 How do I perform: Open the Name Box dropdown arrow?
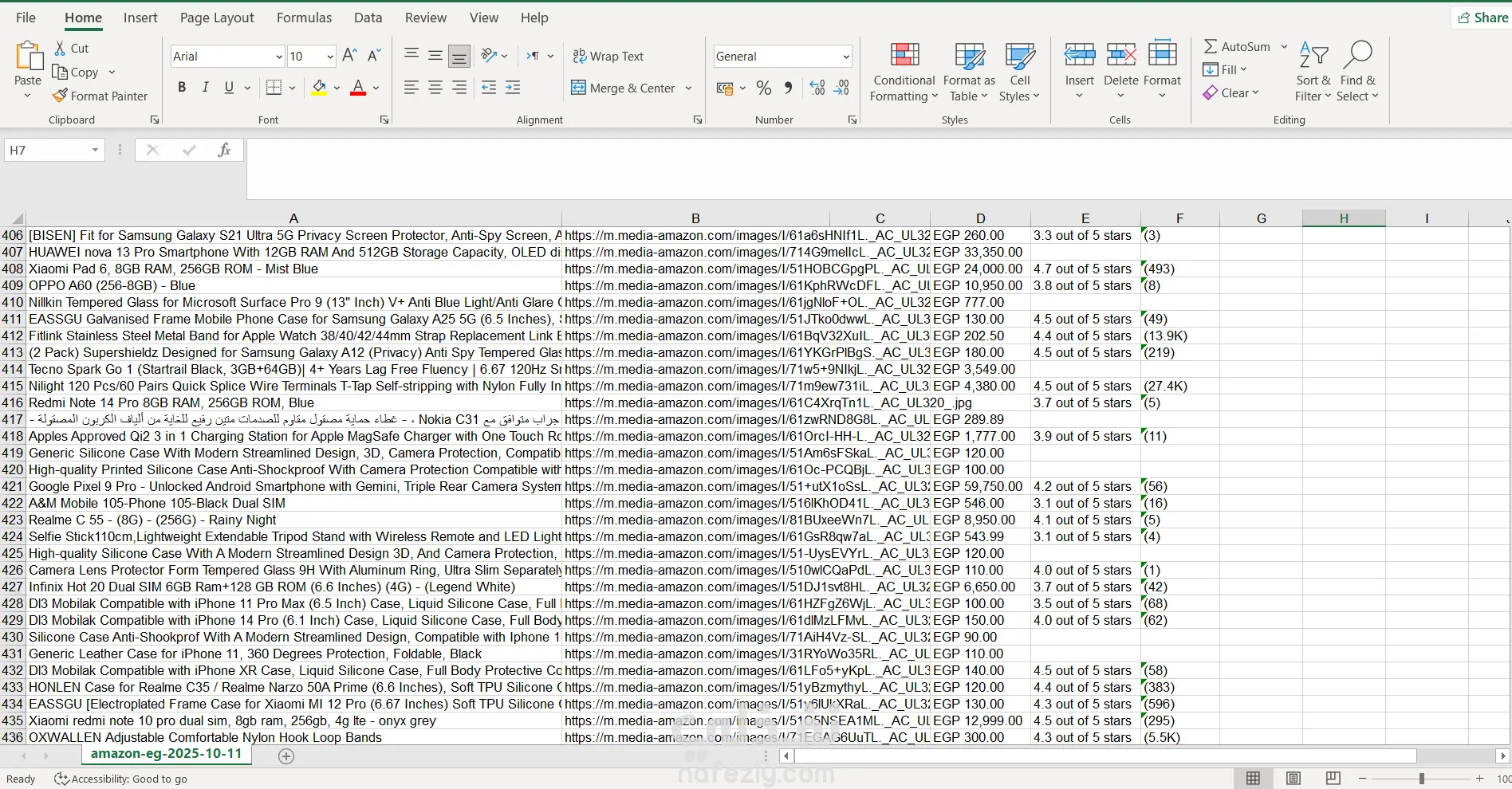click(95, 150)
